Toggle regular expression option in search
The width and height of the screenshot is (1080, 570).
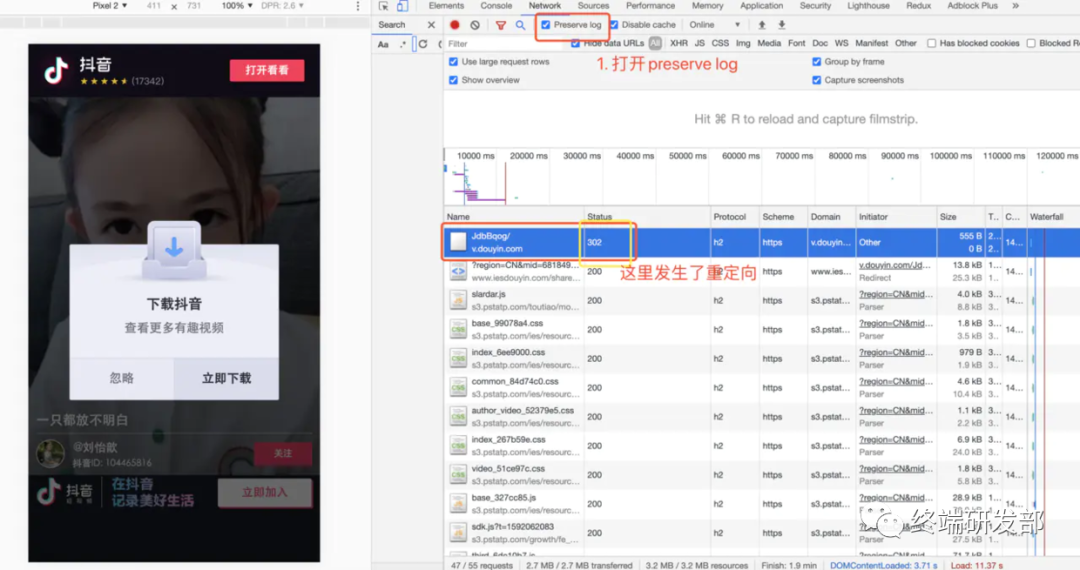(403, 44)
